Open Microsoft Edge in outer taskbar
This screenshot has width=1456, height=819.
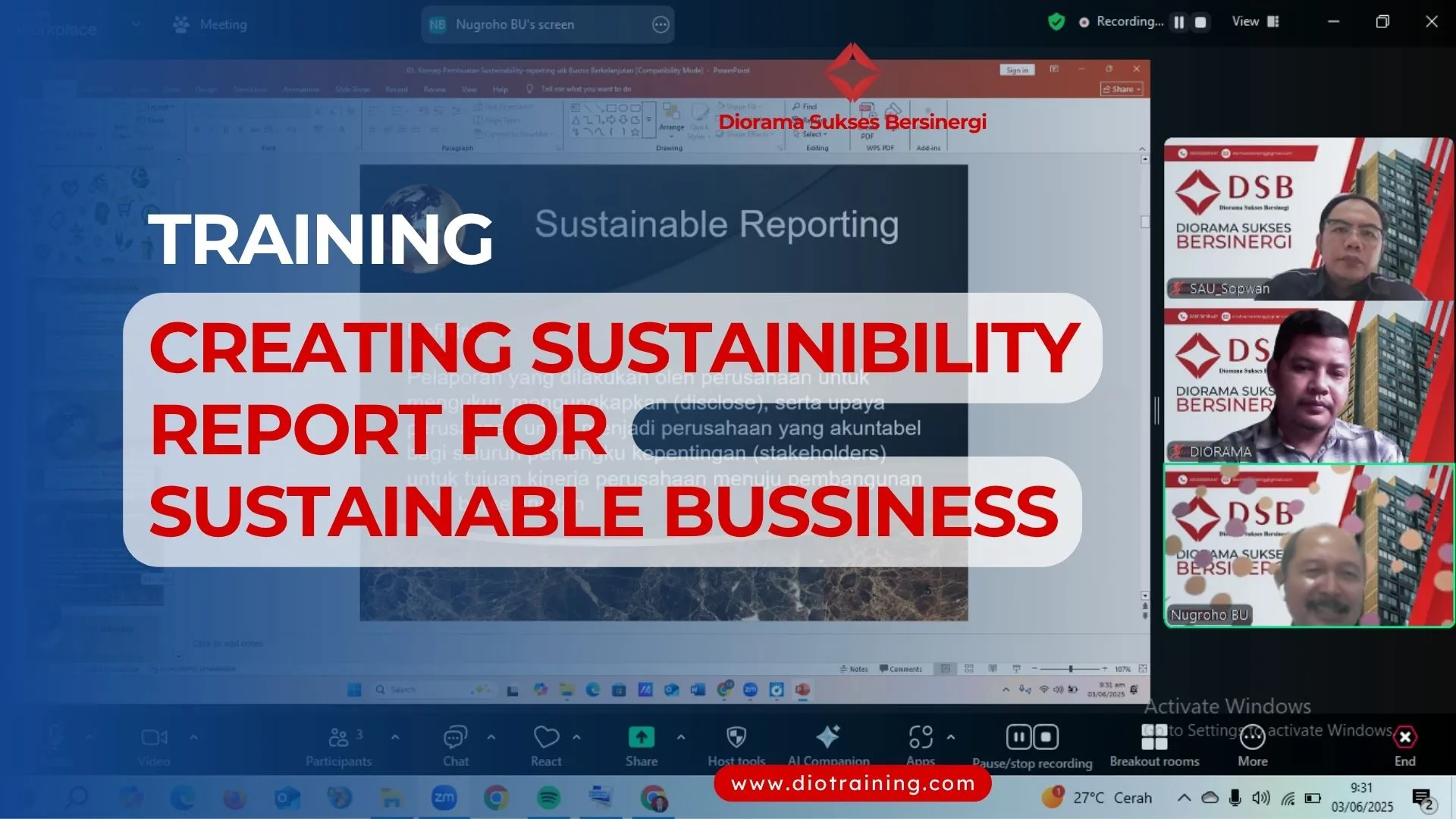183,798
